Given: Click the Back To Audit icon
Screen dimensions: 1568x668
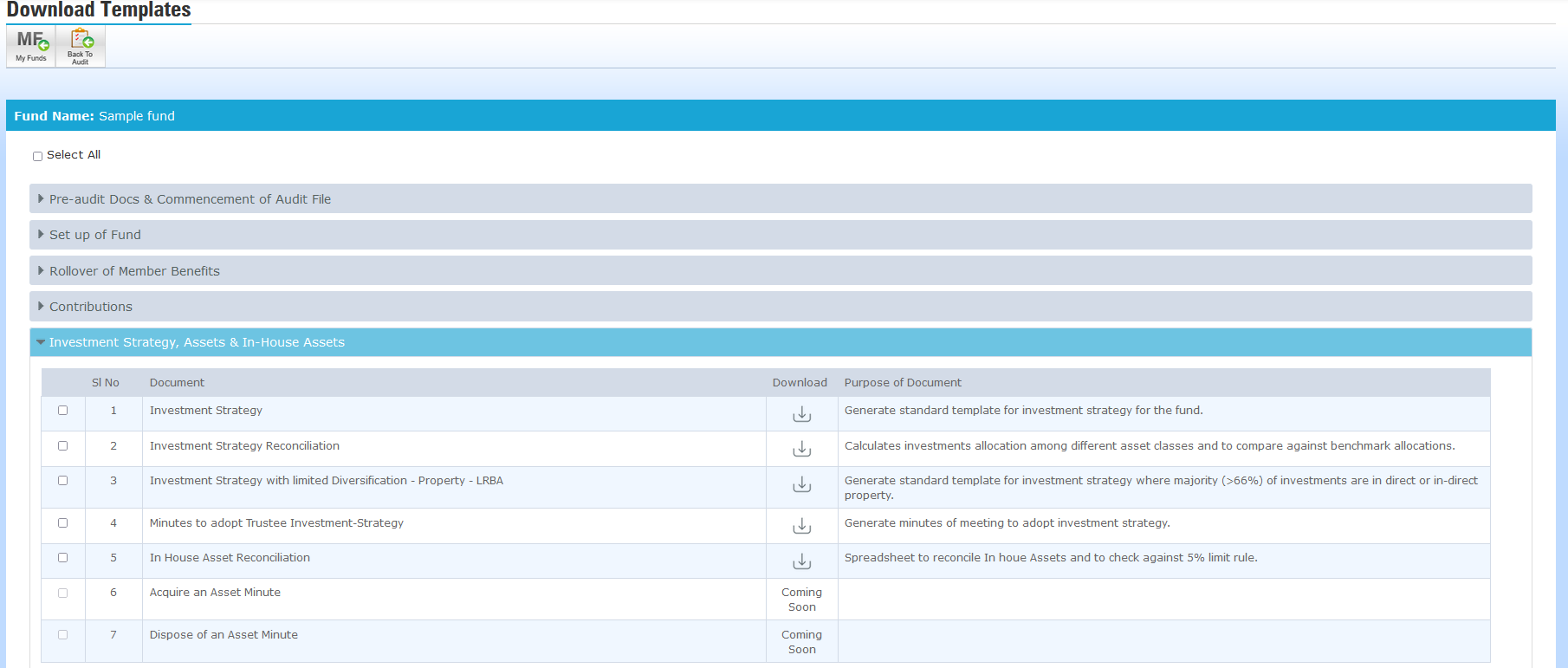Looking at the screenshot, I should [x=81, y=46].
